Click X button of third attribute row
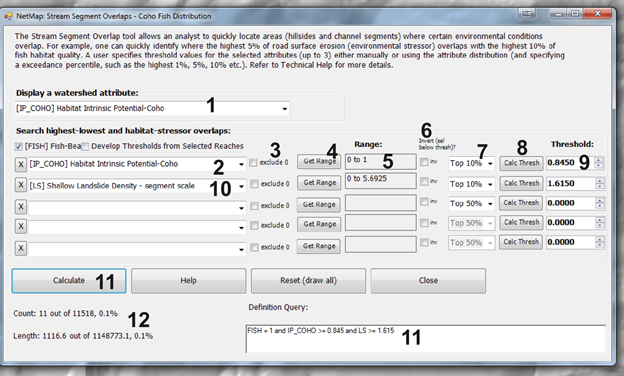The width and height of the screenshot is (624, 376). click(21, 207)
